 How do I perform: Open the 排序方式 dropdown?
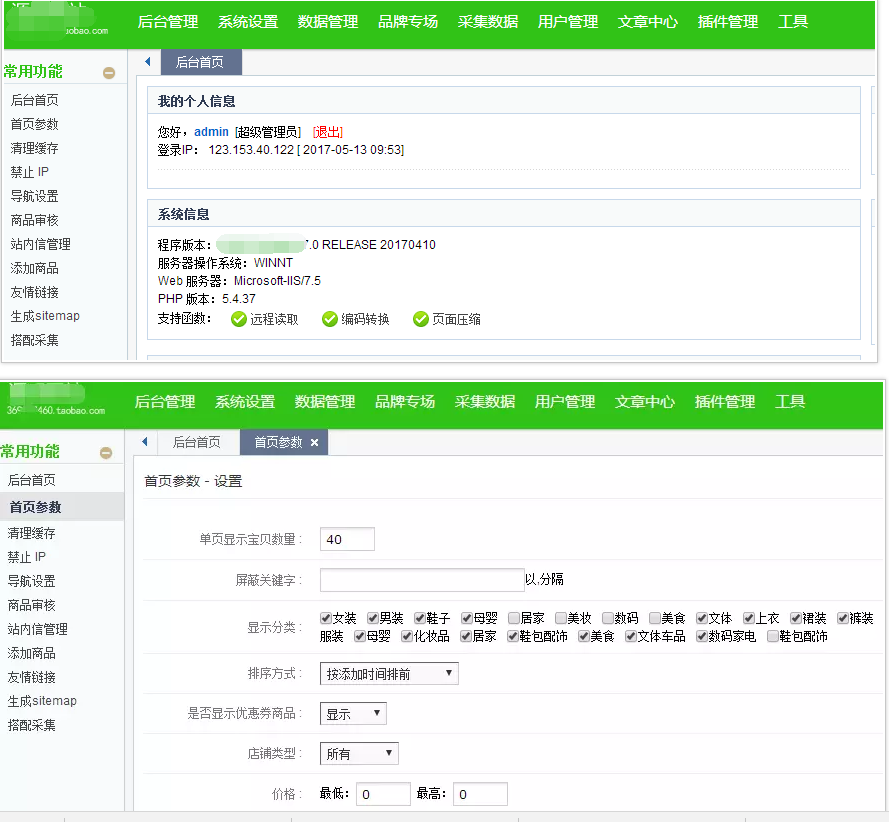(389, 674)
